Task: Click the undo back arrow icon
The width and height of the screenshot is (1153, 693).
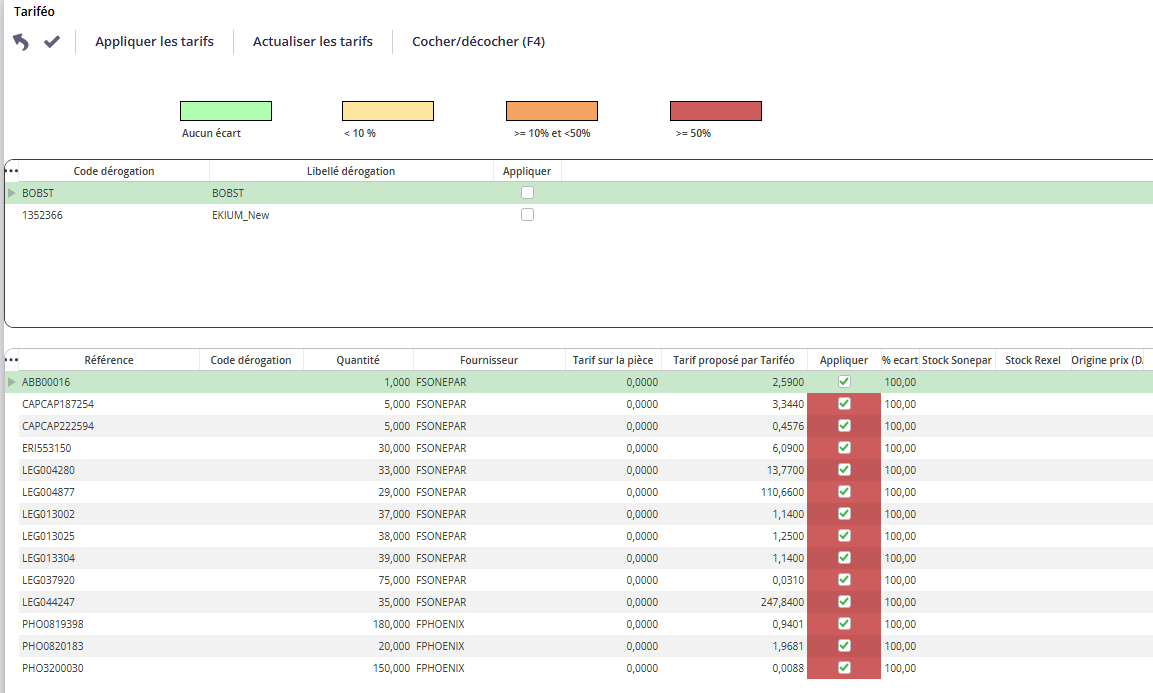Action: click(21, 42)
